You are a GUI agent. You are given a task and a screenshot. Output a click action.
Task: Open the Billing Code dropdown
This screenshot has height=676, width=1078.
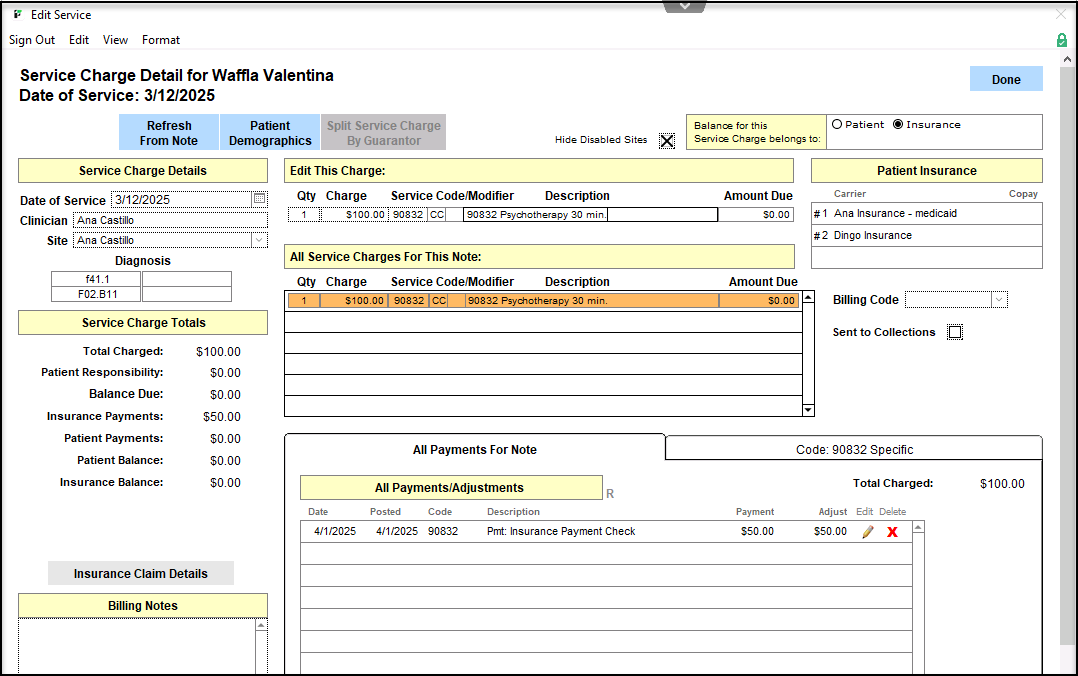coord(998,300)
